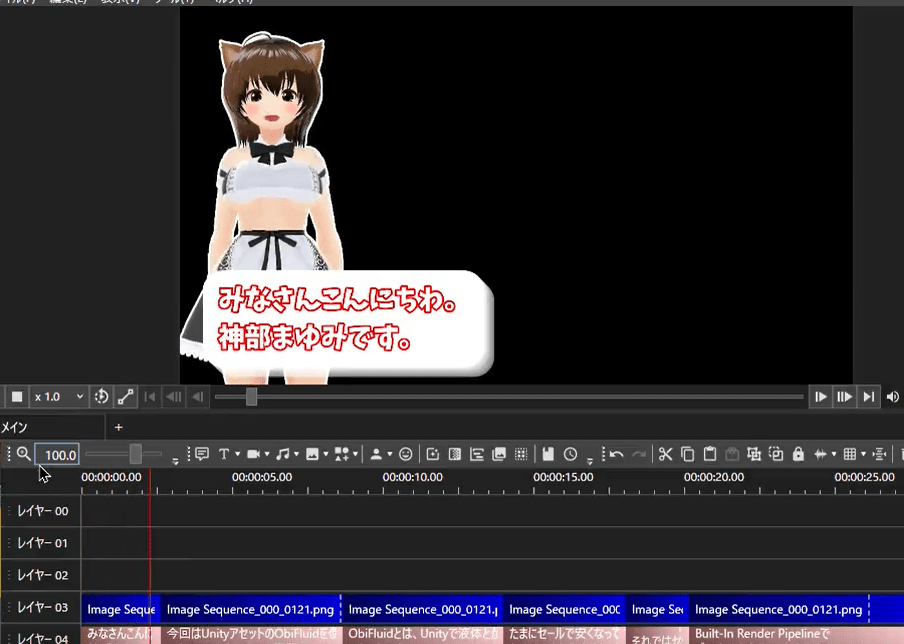Toggle the lock padlock icon
The height and width of the screenshot is (644, 904).
click(x=798, y=454)
